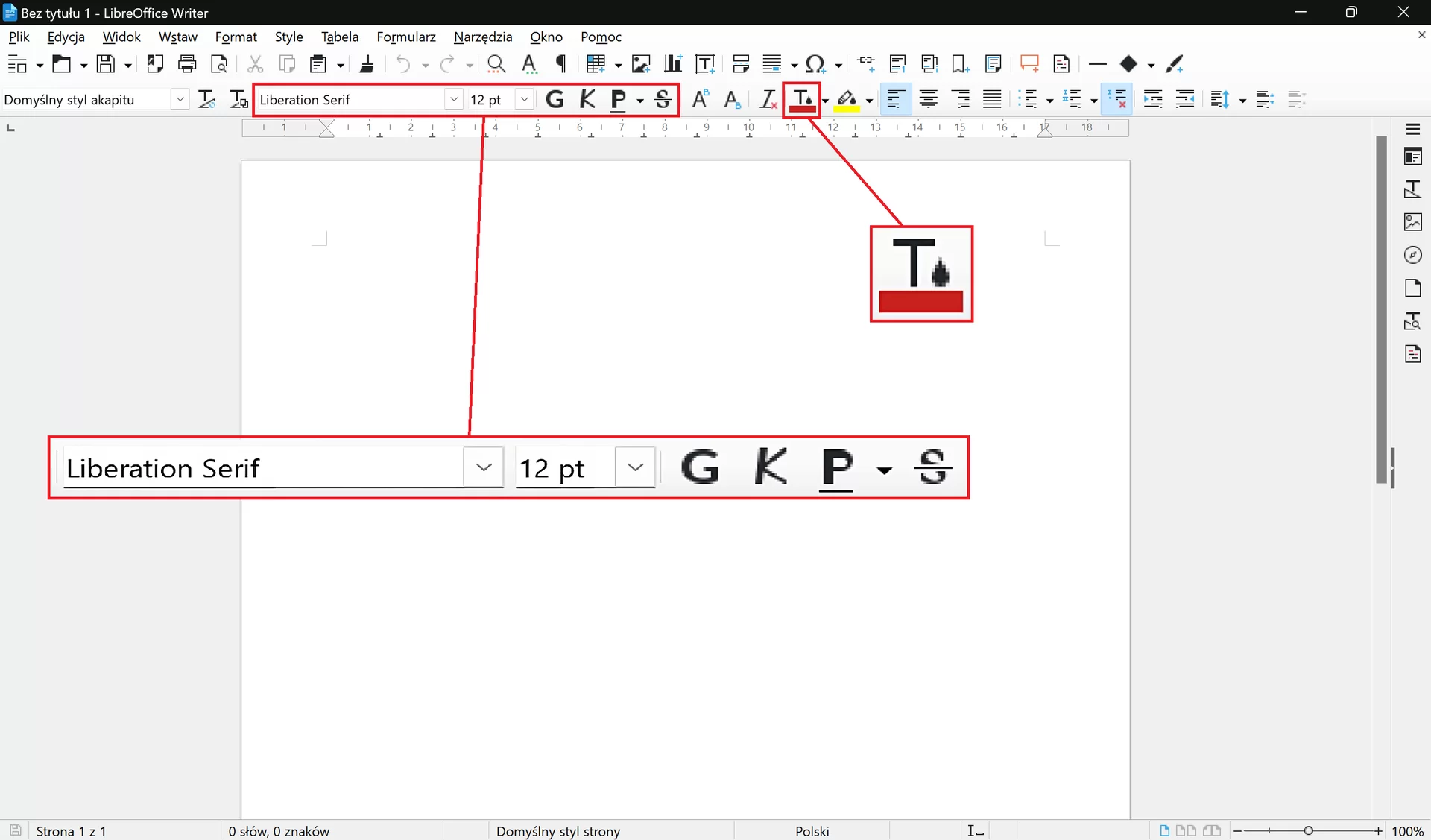
Task: Open paragraph style dropdown
Action: click(x=180, y=99)
